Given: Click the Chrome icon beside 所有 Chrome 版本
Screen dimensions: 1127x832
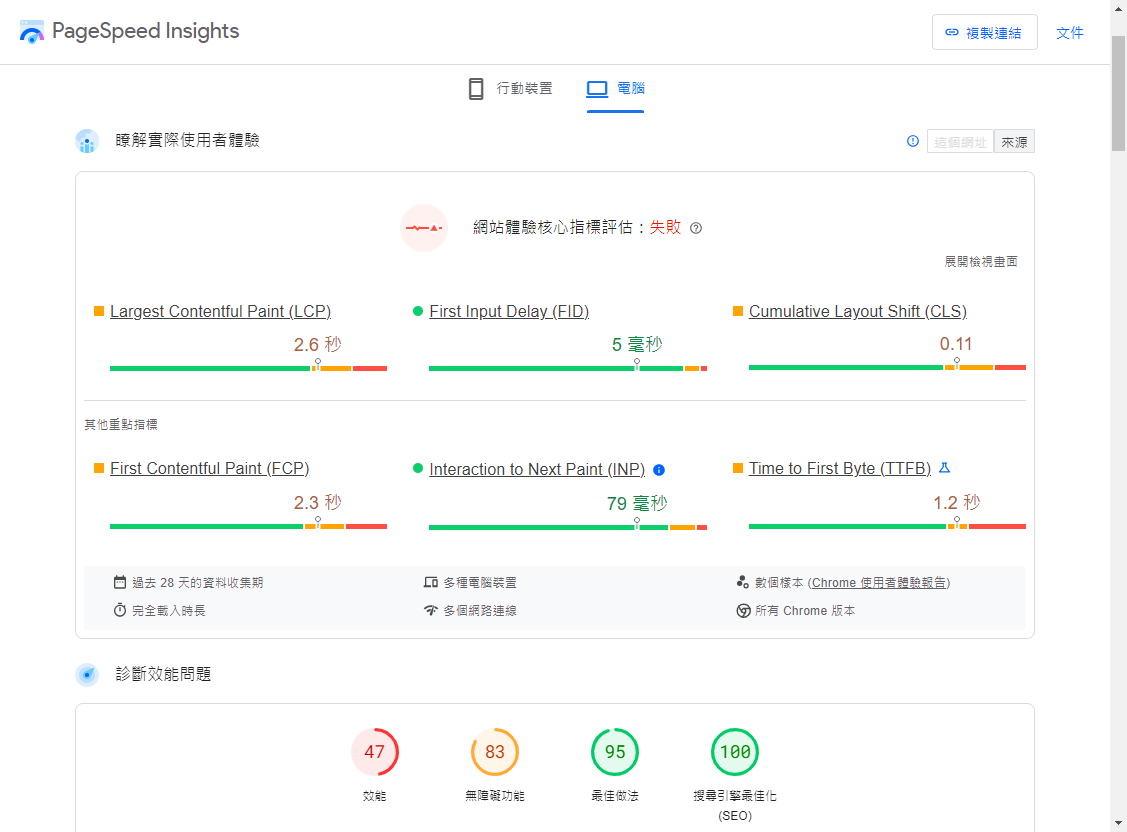Looking at the screenshot, I should pyautogui.click(x=743, y=611).
